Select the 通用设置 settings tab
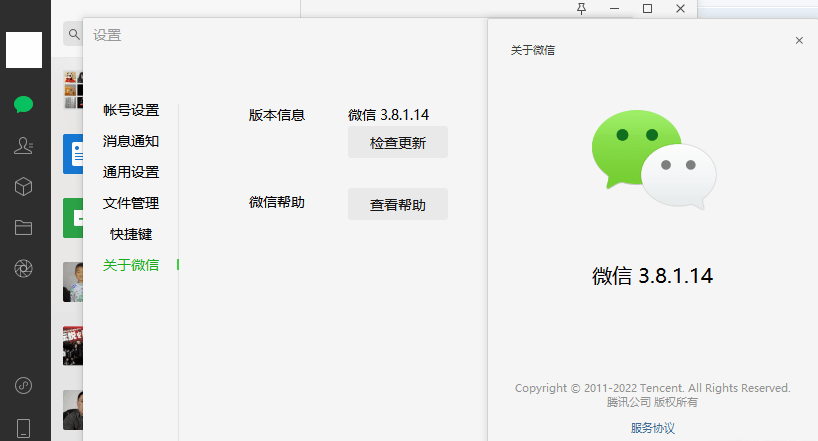Image resolution: width=818 pixels, height=441 pixels. (x=131, y=172)
